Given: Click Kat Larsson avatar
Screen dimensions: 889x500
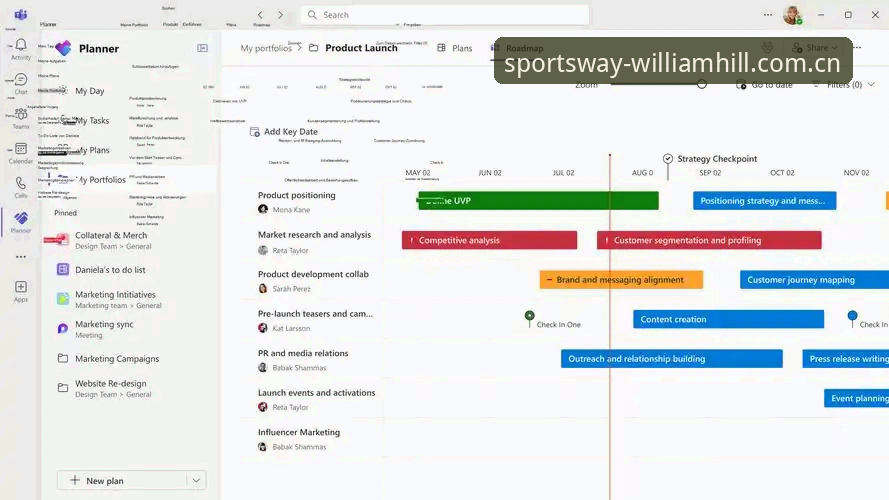Looking at the screenshot, I should 263,328.
